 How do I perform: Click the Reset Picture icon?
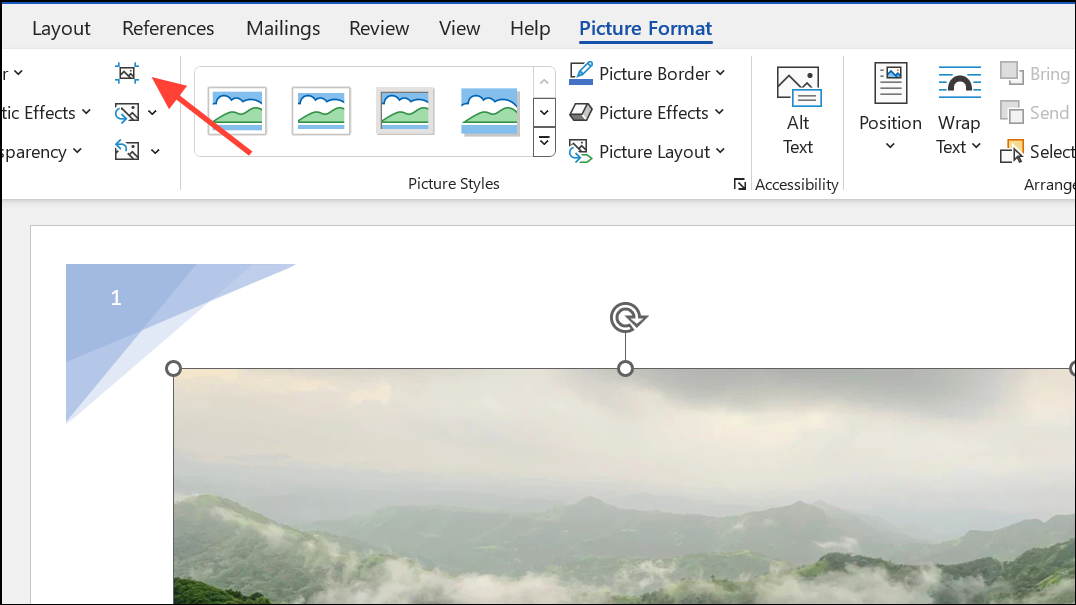tap(127, 152)
